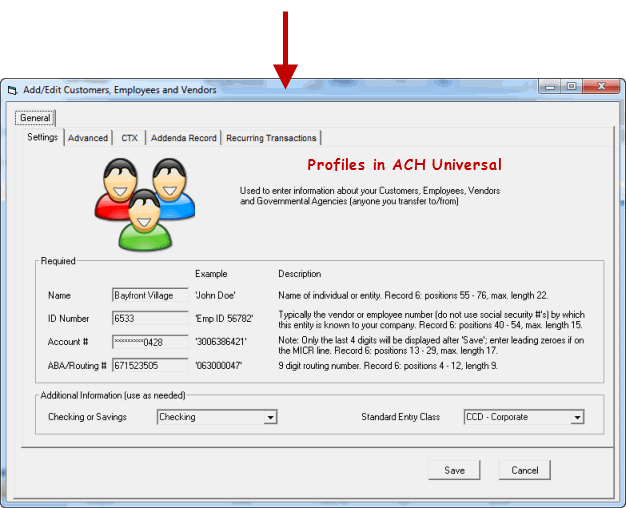Click the 'Name' field label

(x=59, y=296)
